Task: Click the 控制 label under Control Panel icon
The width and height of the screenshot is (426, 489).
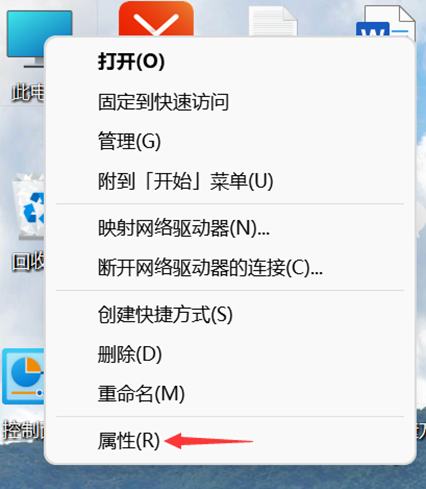Action: (23, 430)
